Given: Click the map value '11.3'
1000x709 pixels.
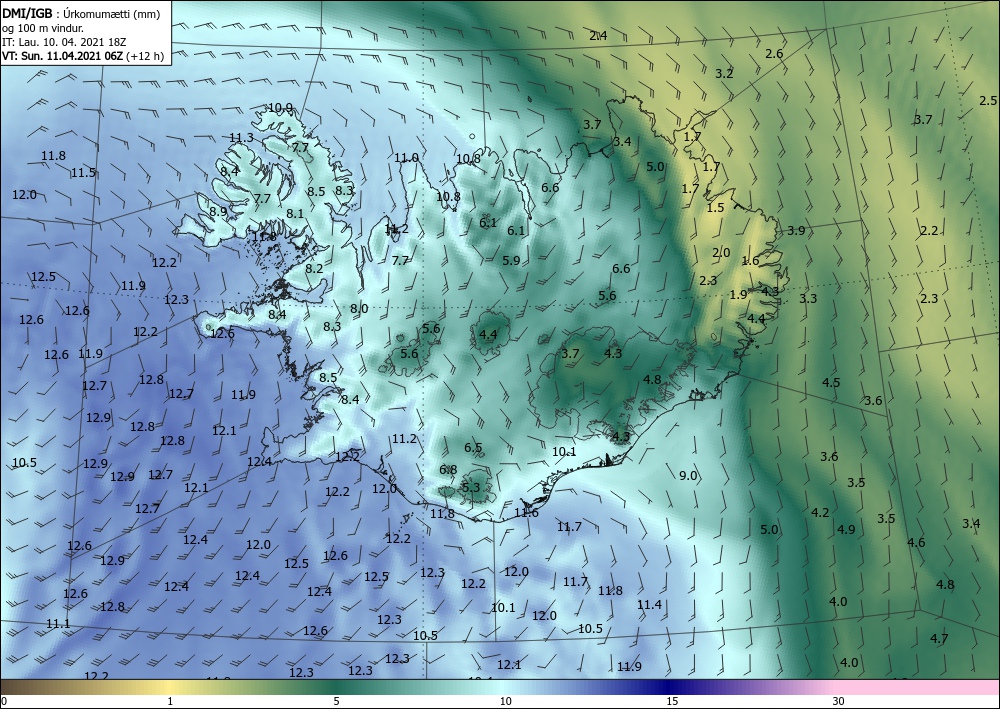Looking at the screenshot, I should tap(241, 138).
